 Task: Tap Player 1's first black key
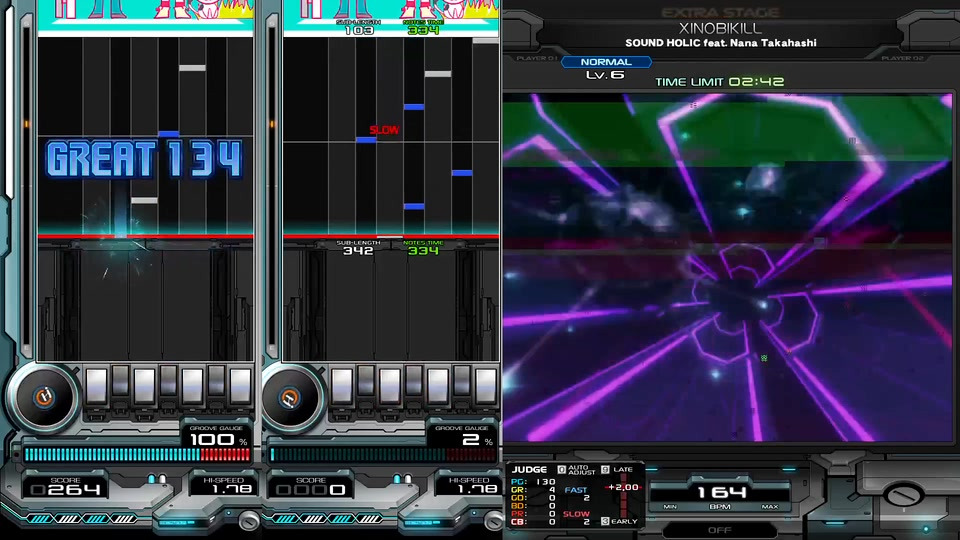pos(121,380)
